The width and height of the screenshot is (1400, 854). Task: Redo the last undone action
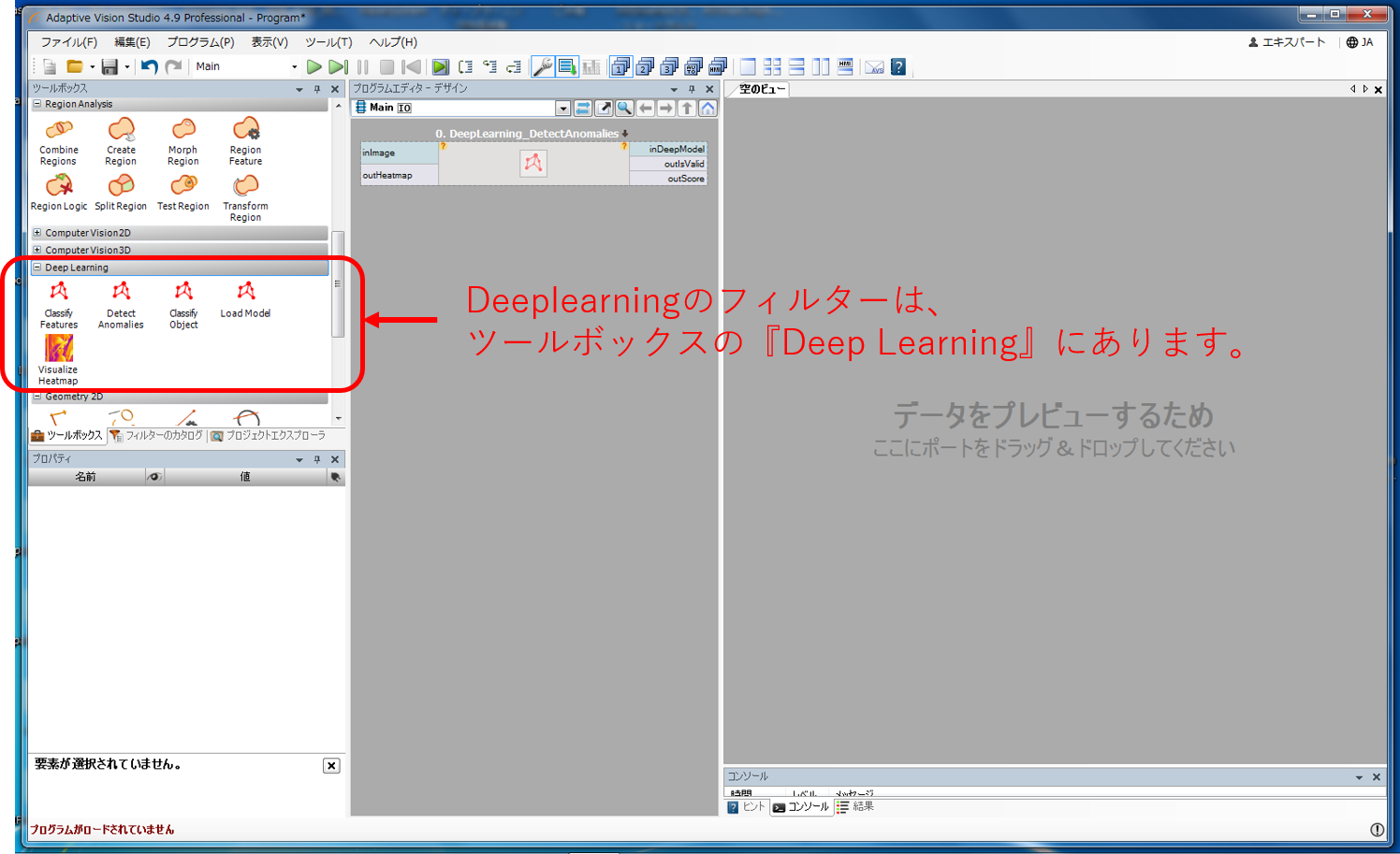tap(173, 66)
